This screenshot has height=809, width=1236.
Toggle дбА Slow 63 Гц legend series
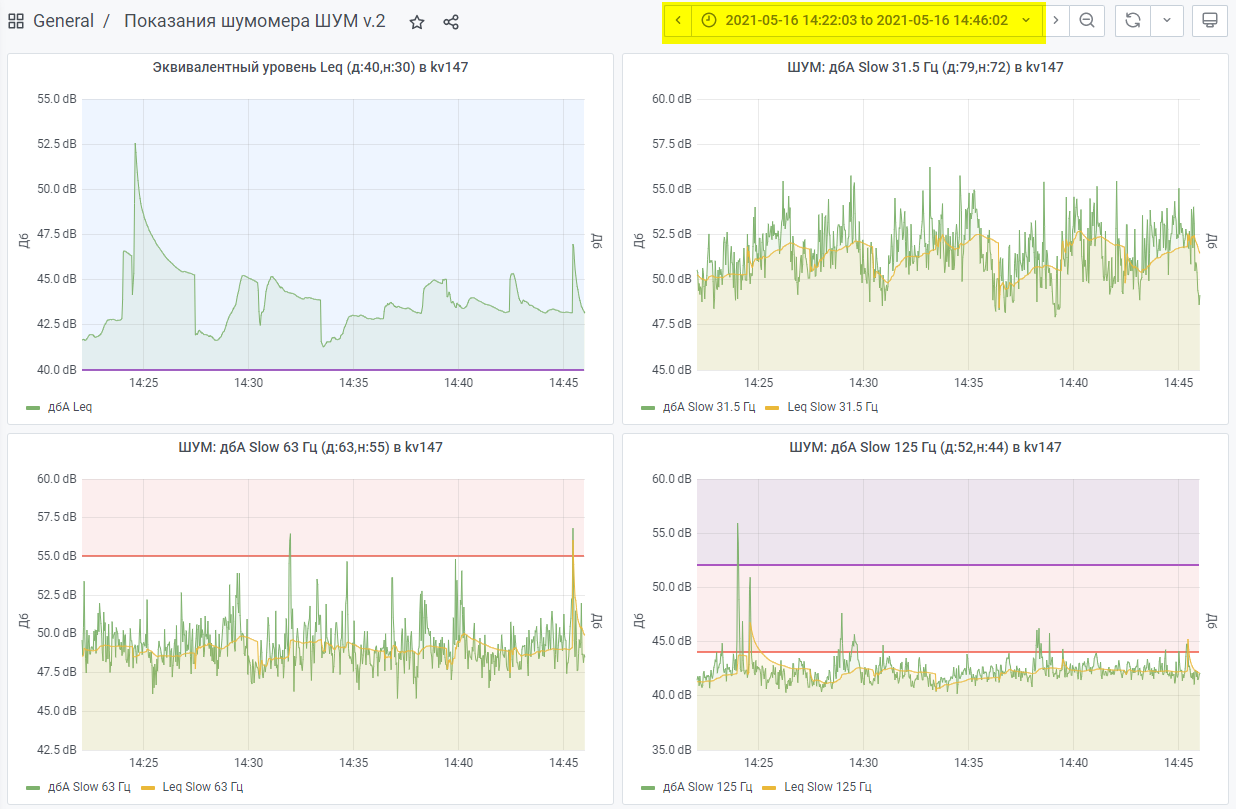[88, 787]
